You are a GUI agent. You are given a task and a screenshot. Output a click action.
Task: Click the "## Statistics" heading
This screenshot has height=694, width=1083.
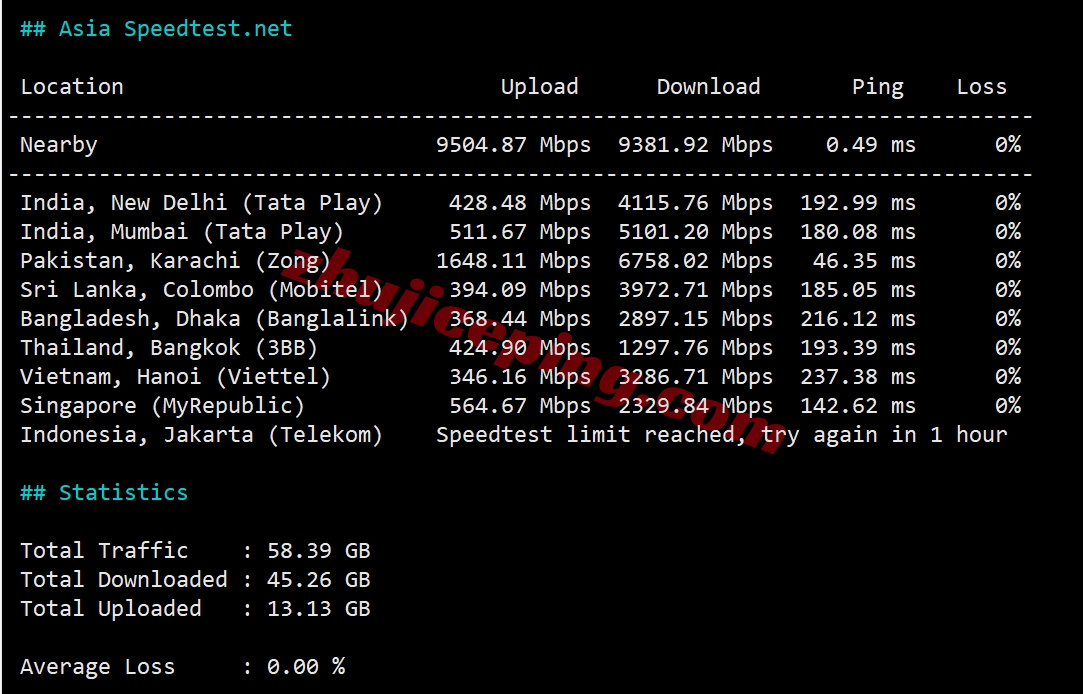104,493
